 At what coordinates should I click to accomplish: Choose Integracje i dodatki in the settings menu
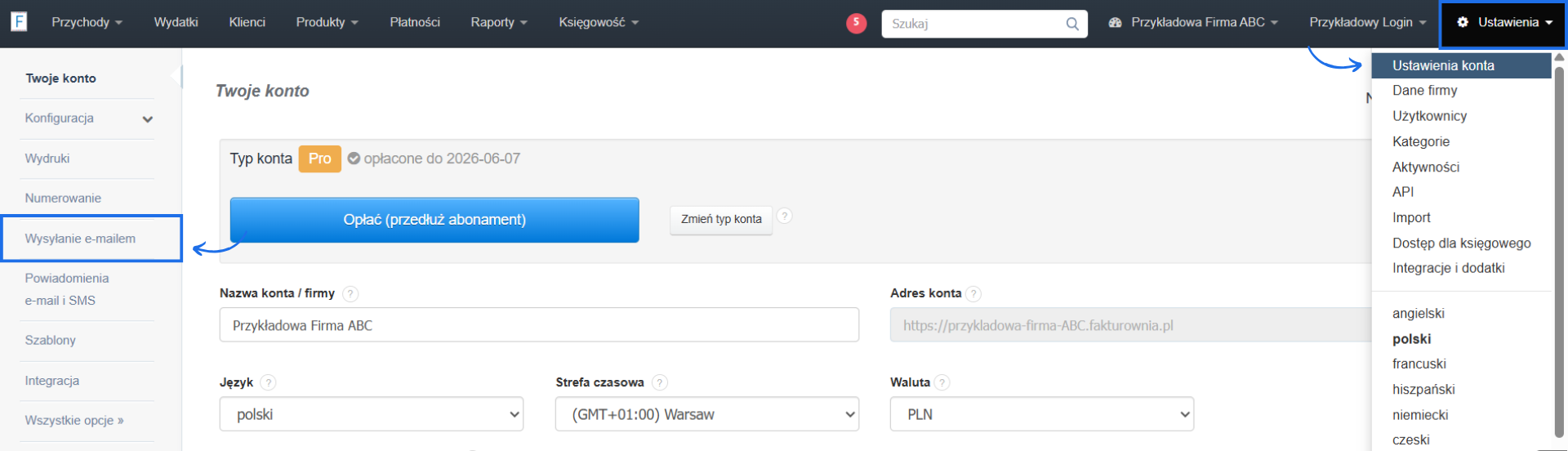(1448, 268)
